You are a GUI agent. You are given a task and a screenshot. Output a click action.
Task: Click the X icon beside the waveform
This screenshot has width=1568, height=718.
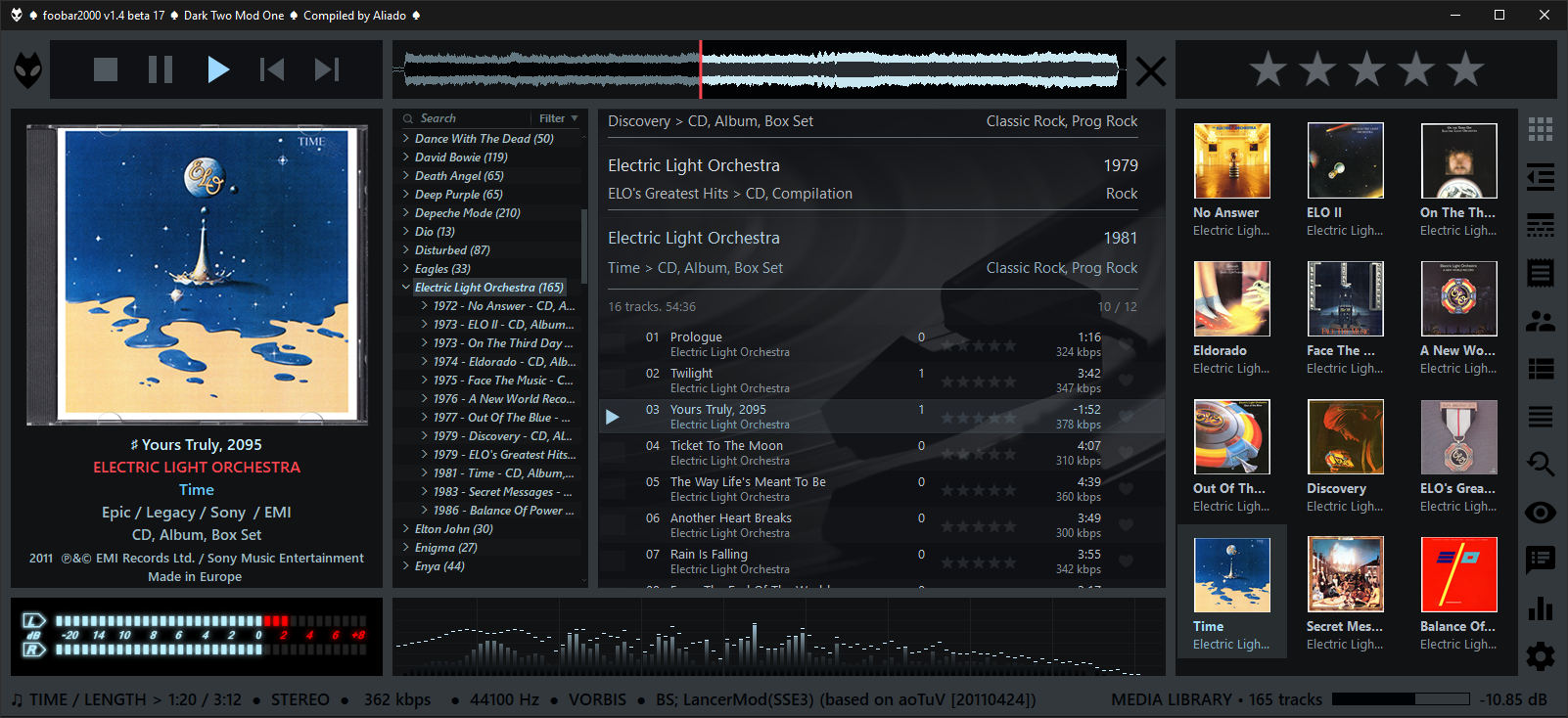pyautogui.click(x=1150, y=70)
